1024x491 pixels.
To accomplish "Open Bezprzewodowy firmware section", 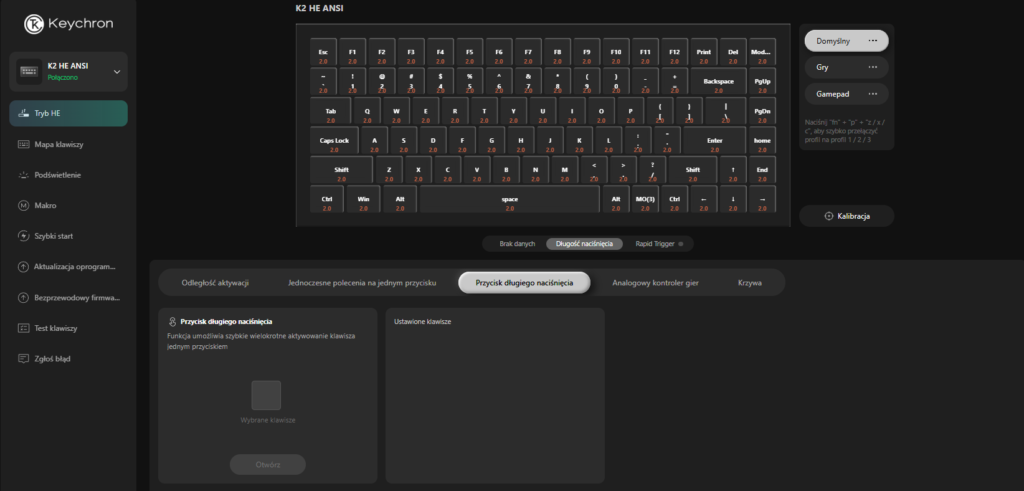I will click(69, 298).
